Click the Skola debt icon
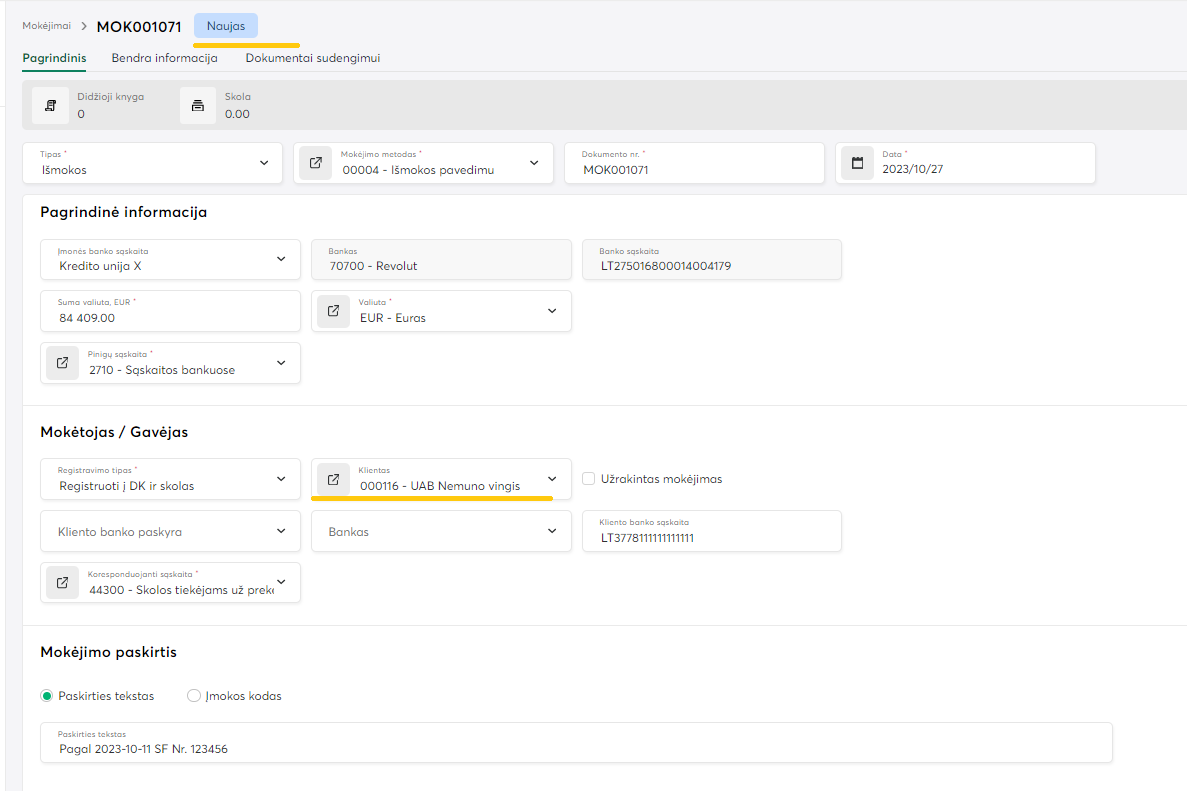 [198, 105]
